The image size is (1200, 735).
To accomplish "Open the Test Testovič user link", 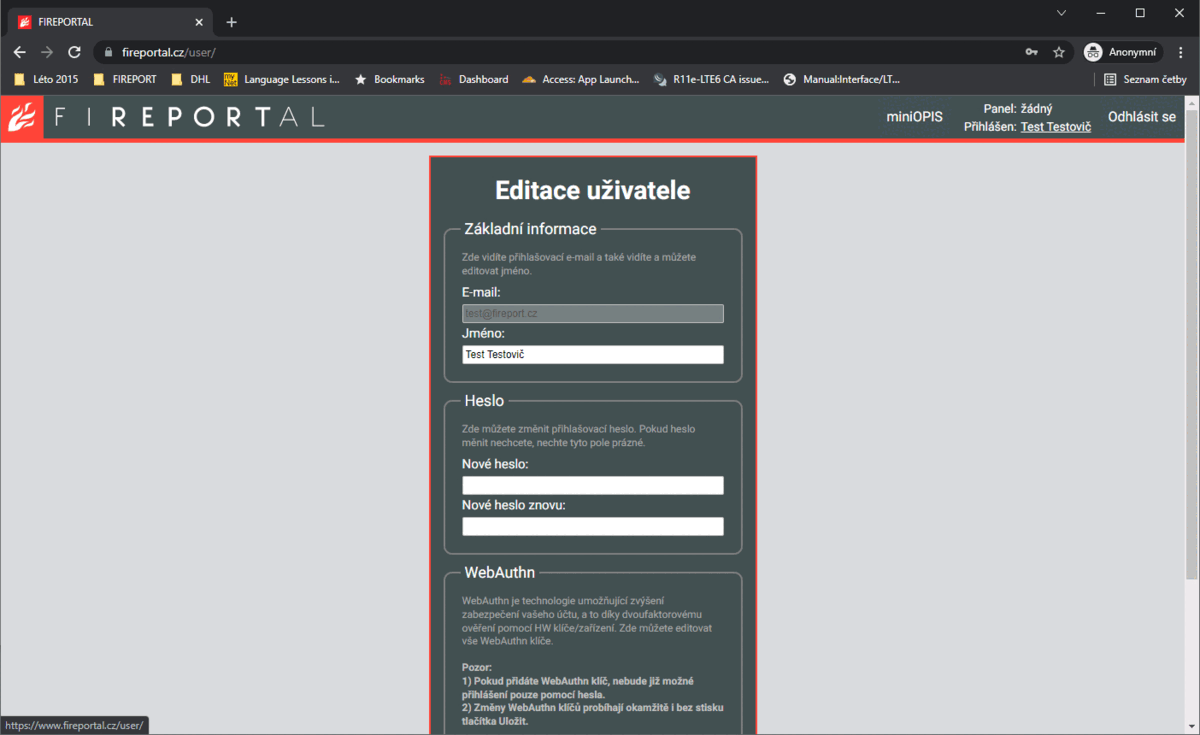I will pos(1055,127).
